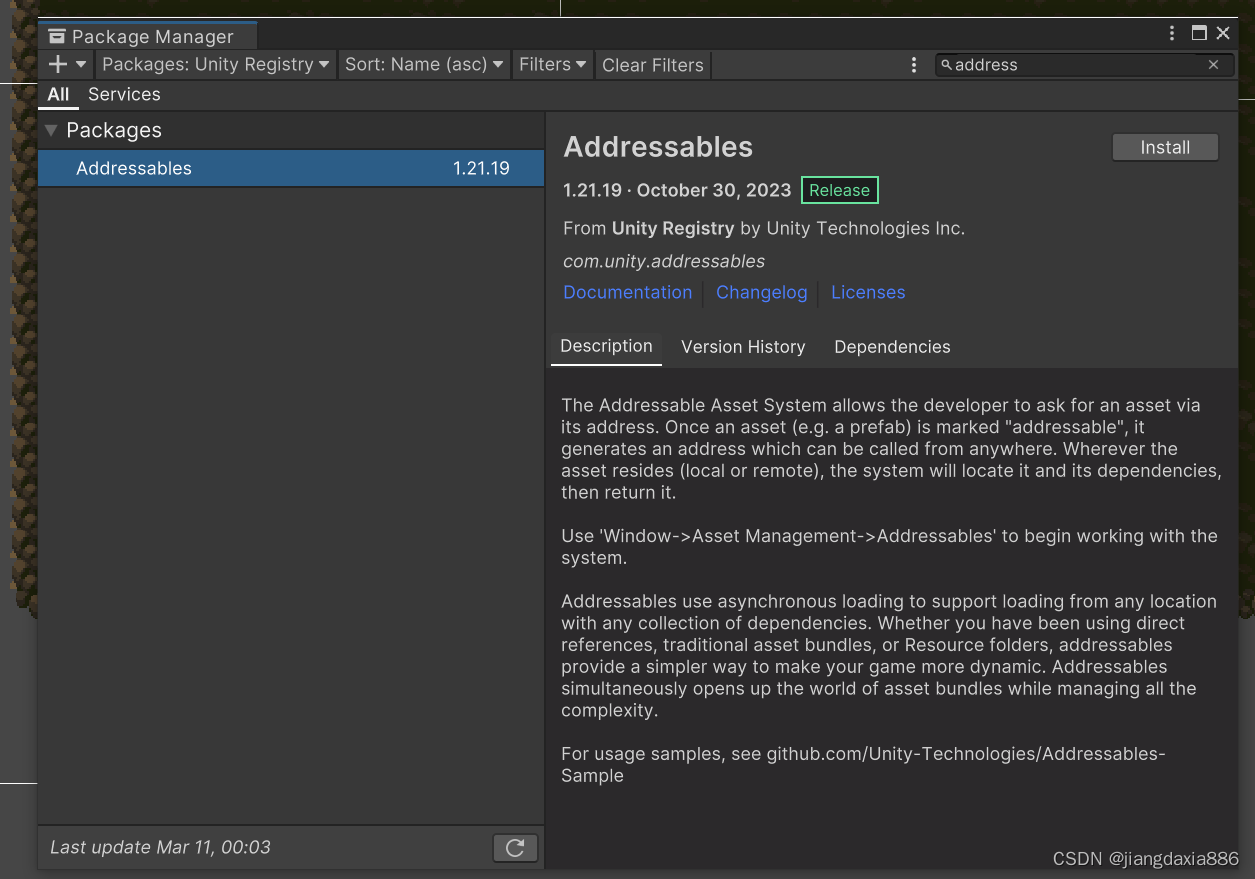Open the Sort: Name (asc) dropdown
Screen dimensions: 1255x879
point(424,64)
